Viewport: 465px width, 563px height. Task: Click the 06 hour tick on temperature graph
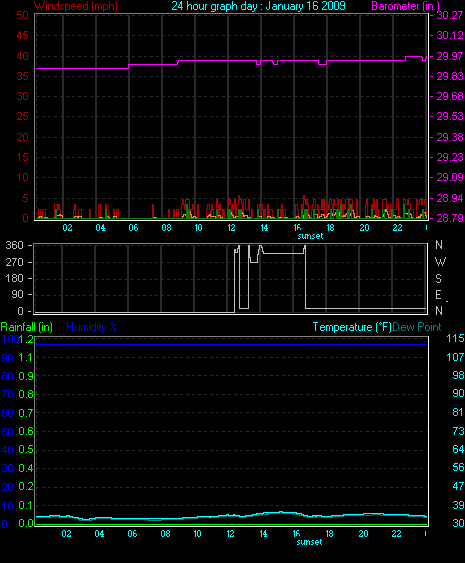pyautogui.click(x=132, y=534)
